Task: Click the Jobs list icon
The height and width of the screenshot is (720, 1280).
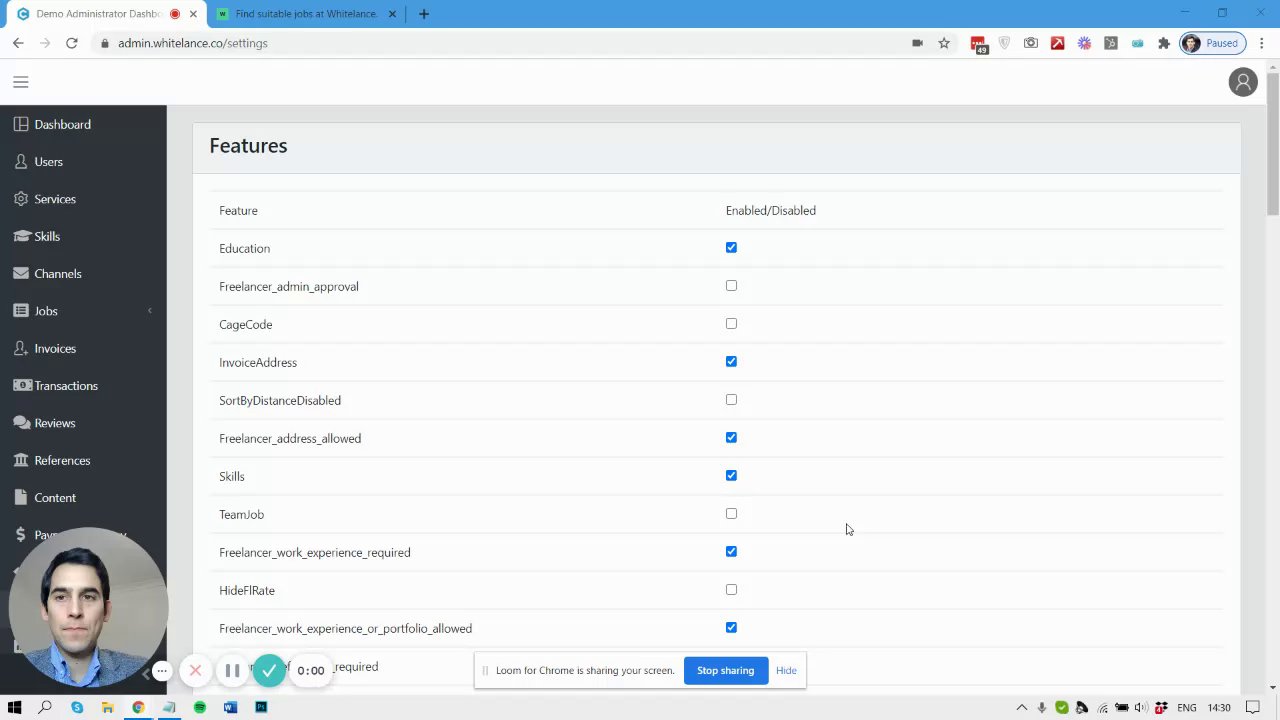Action: pos(21,311)
